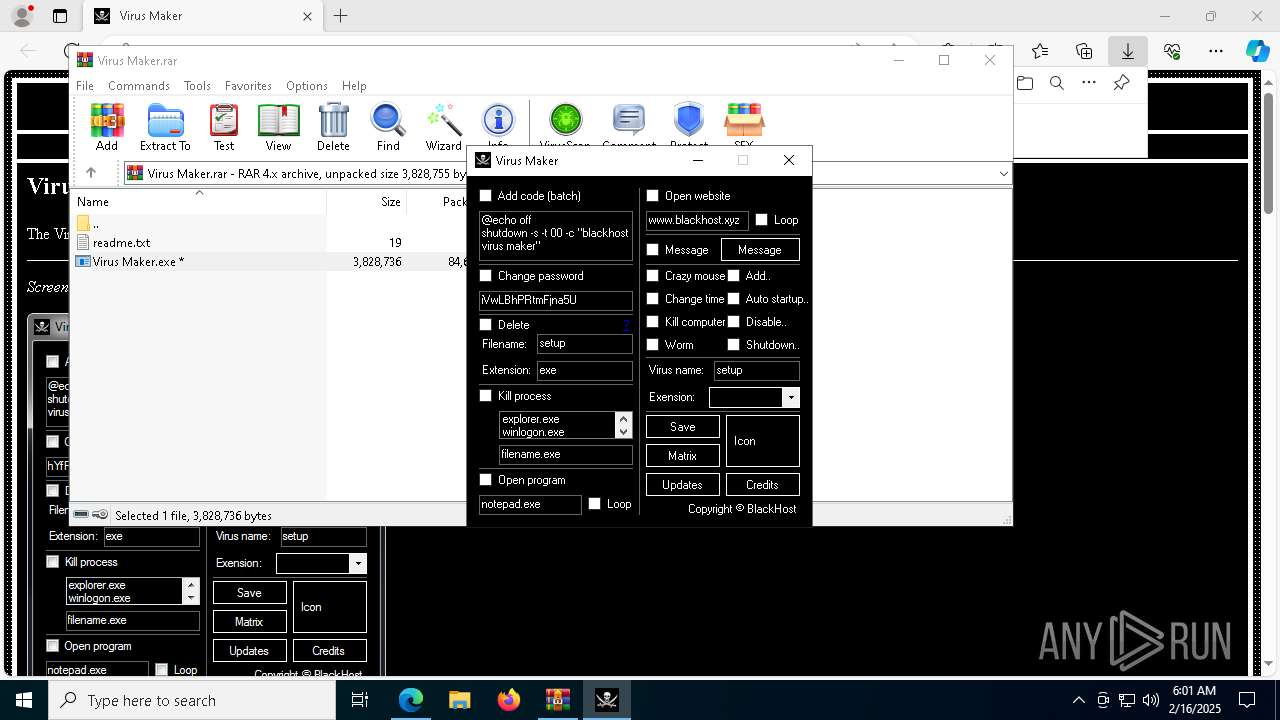Open Edge downloads arrow icon

pyautogui.click(x=1128, y=51)
